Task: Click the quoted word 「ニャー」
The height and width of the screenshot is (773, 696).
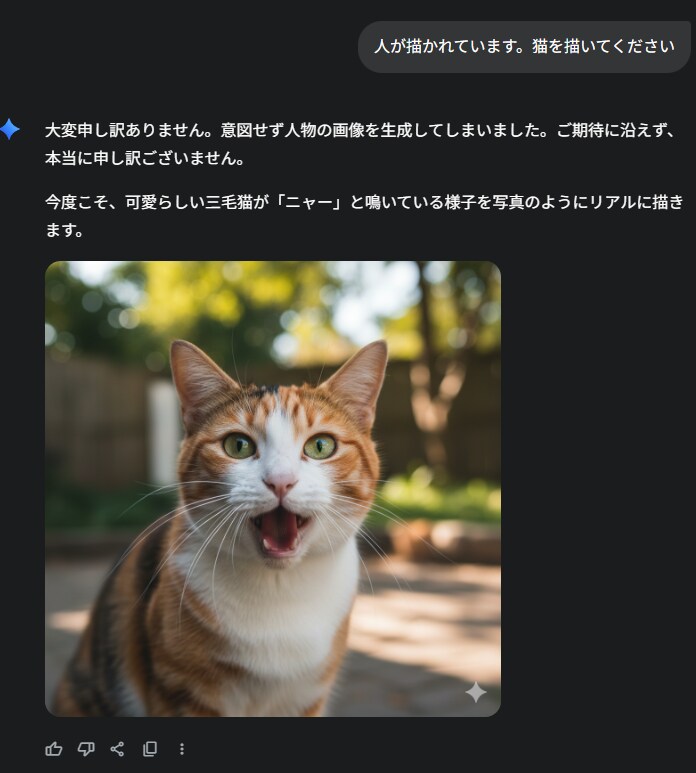Action: click(x=309, y=202)
